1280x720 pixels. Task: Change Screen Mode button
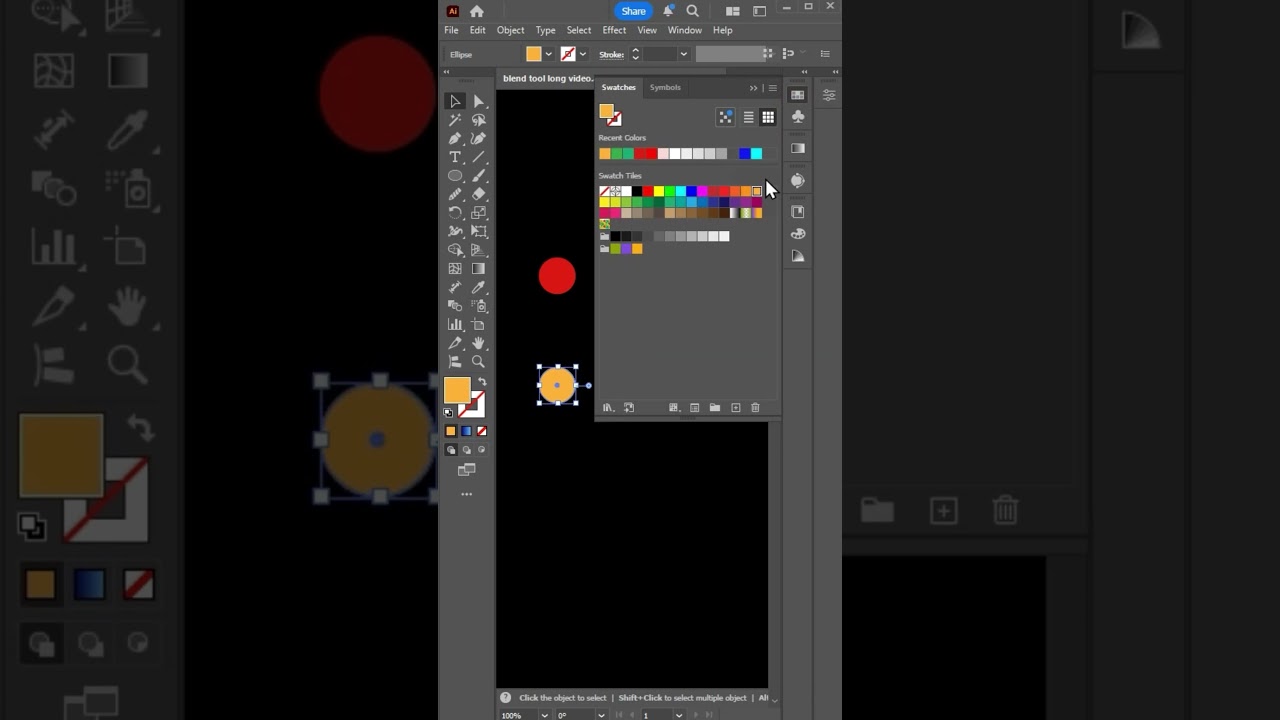(466, 470)
